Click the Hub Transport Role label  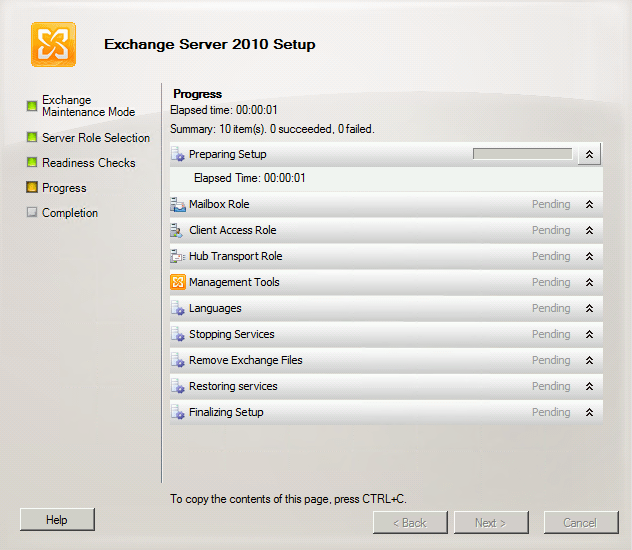[235, 256]
